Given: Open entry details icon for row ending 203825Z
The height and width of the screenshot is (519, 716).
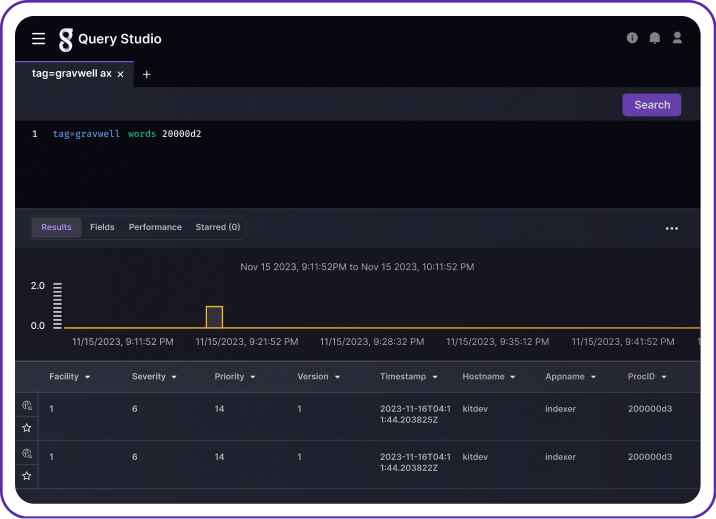Looking at the screenshot, I should point(27,405).
